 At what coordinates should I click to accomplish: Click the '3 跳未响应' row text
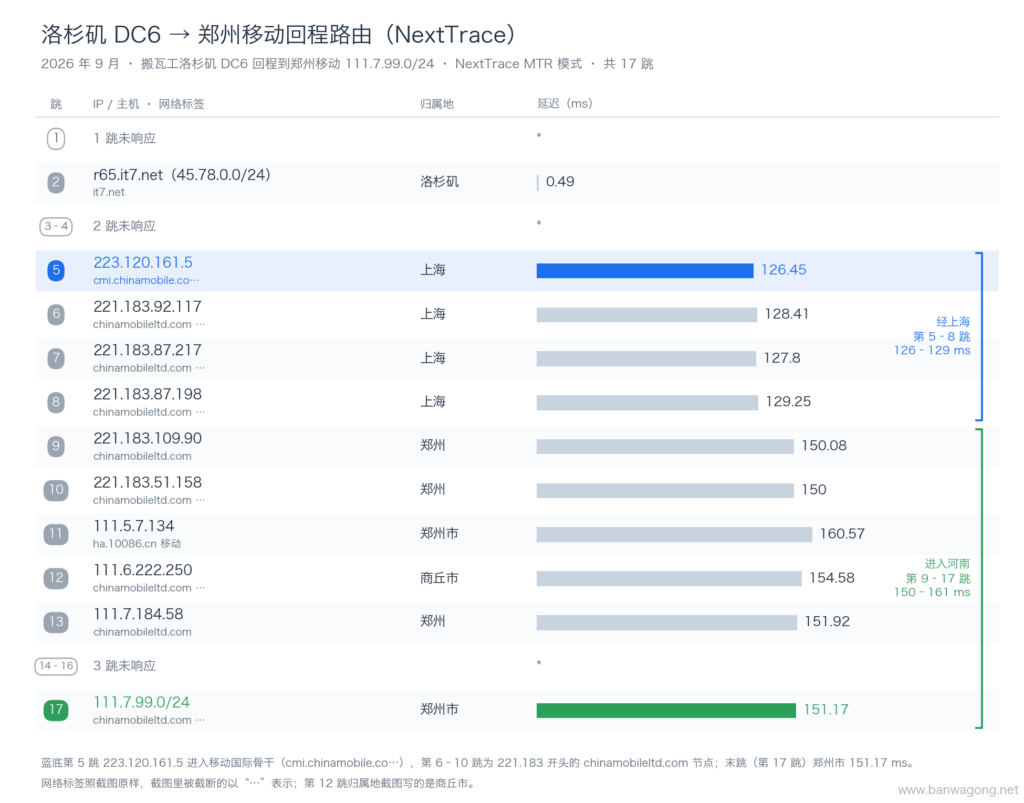124,666
